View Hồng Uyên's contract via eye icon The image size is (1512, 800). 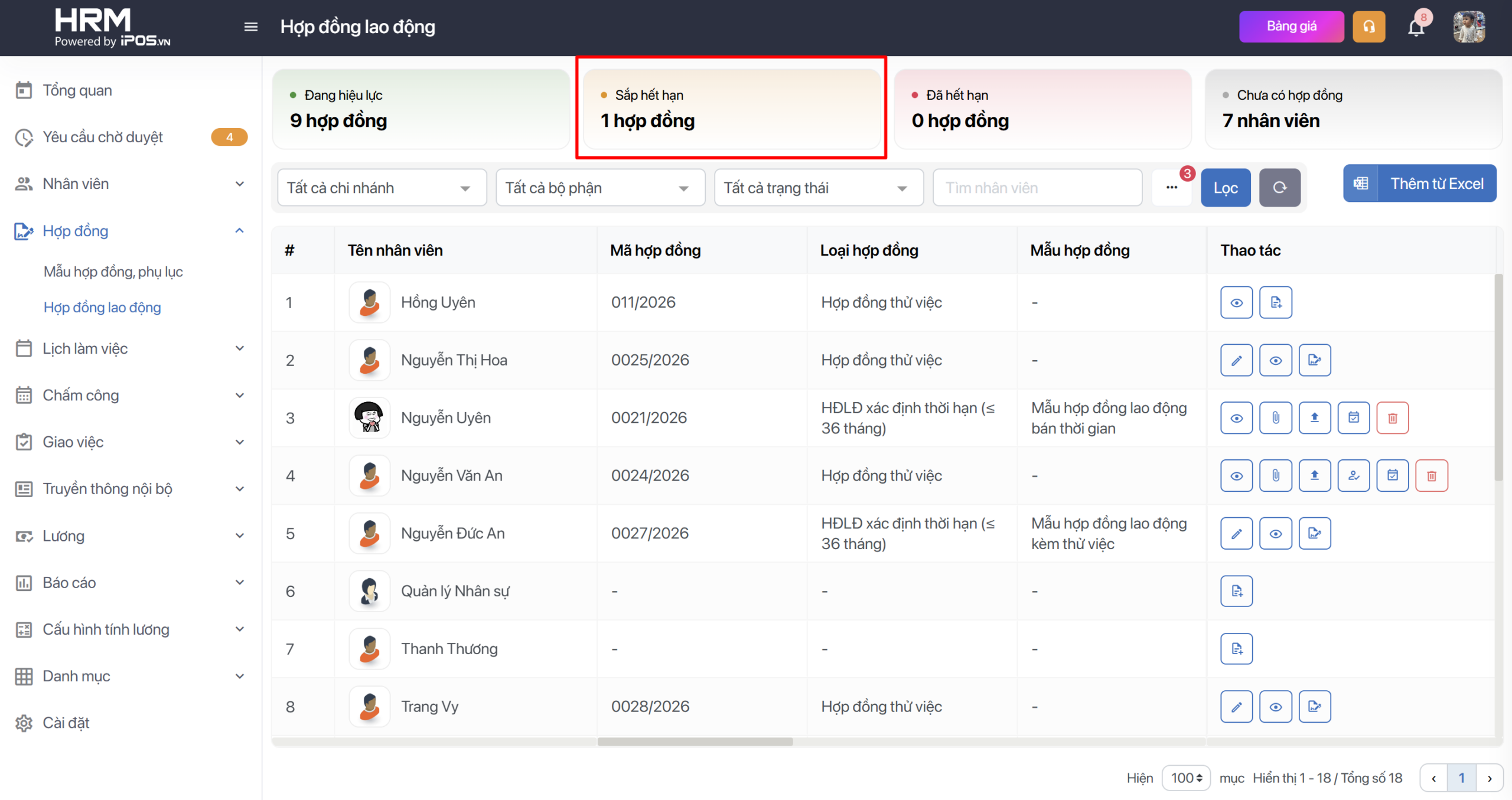coord(1236,302)
